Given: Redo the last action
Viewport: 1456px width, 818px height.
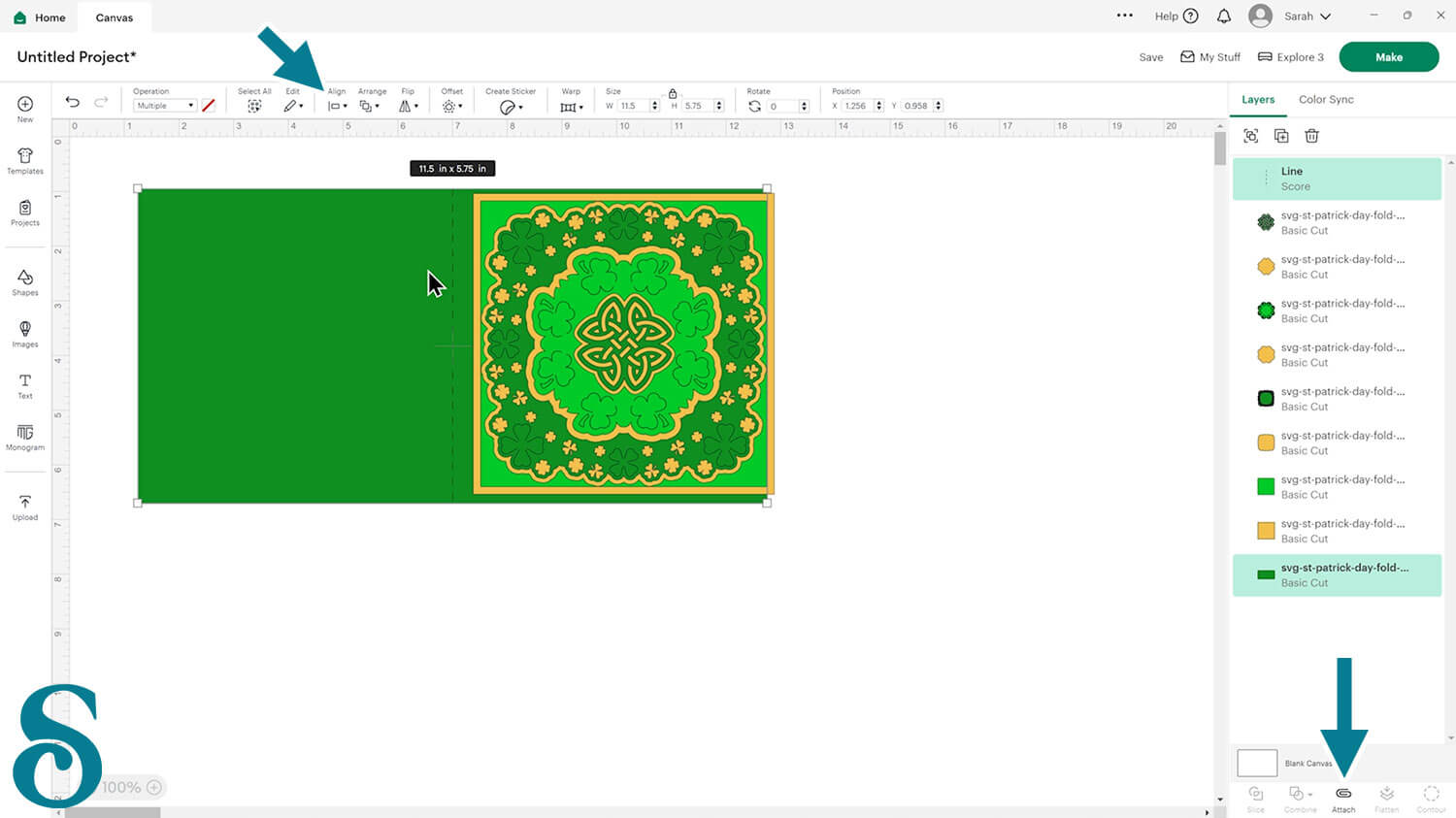Looking at the screenshot, I should pos(101,102).
